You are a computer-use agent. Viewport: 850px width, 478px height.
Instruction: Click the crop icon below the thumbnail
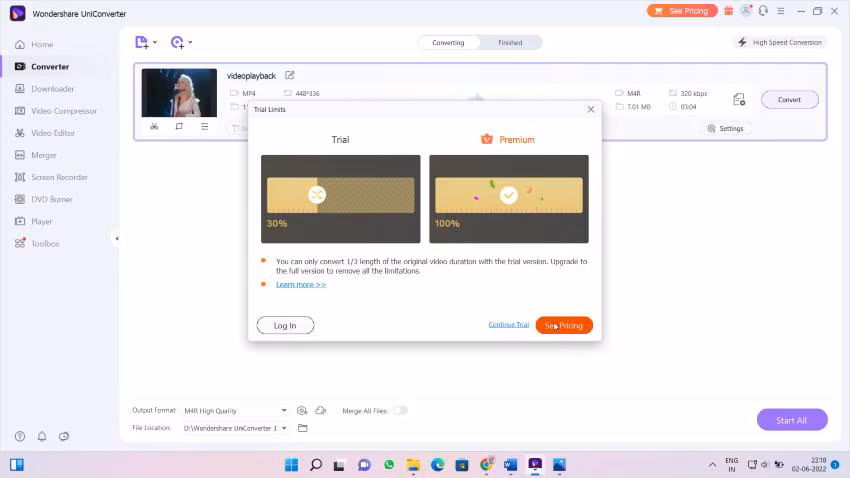(179, 126)
